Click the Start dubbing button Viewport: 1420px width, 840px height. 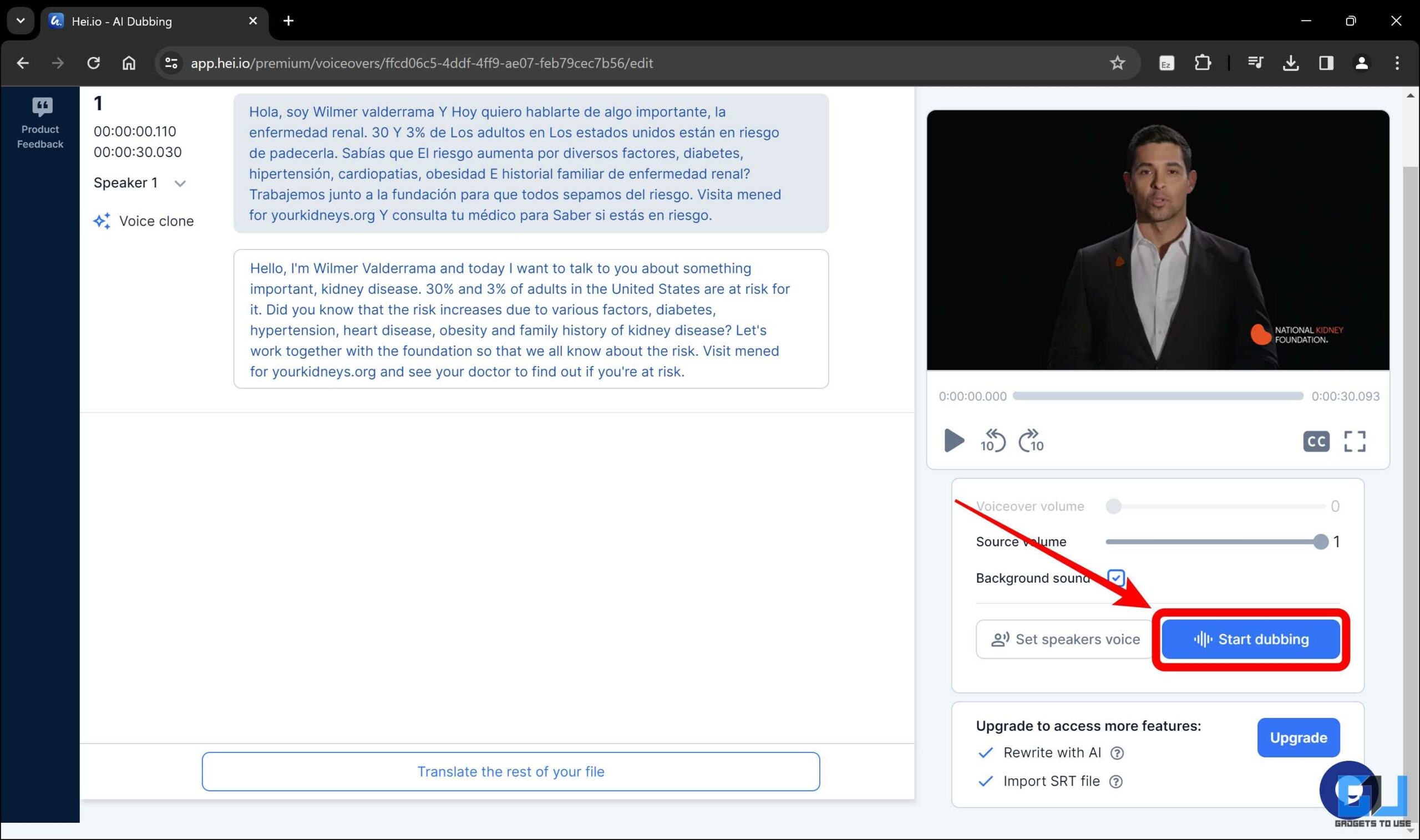point(1251,639)
